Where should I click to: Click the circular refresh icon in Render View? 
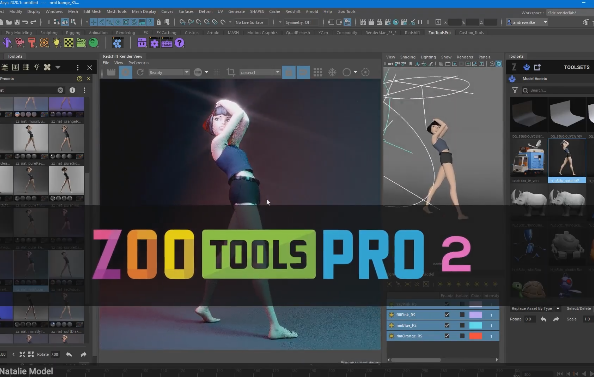(x=140, y=72)
